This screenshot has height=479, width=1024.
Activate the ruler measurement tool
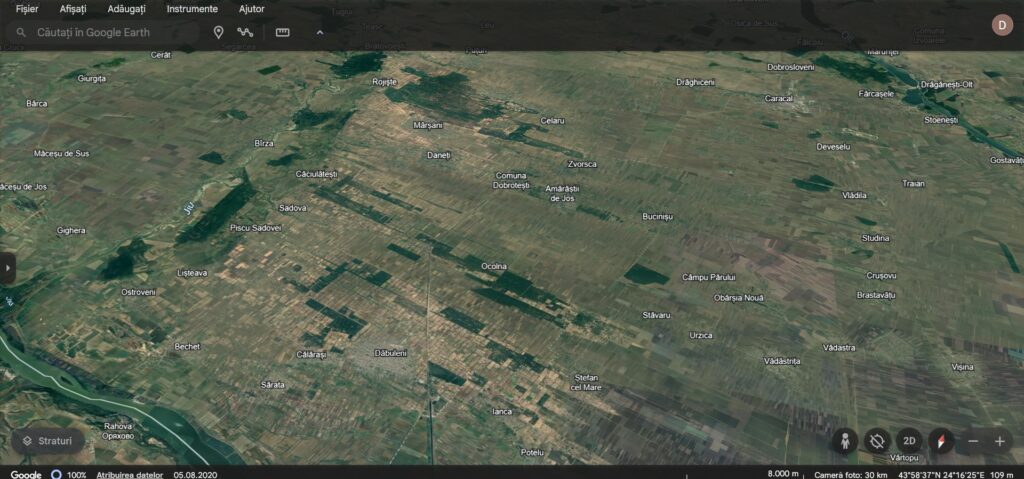coord(282,32)
